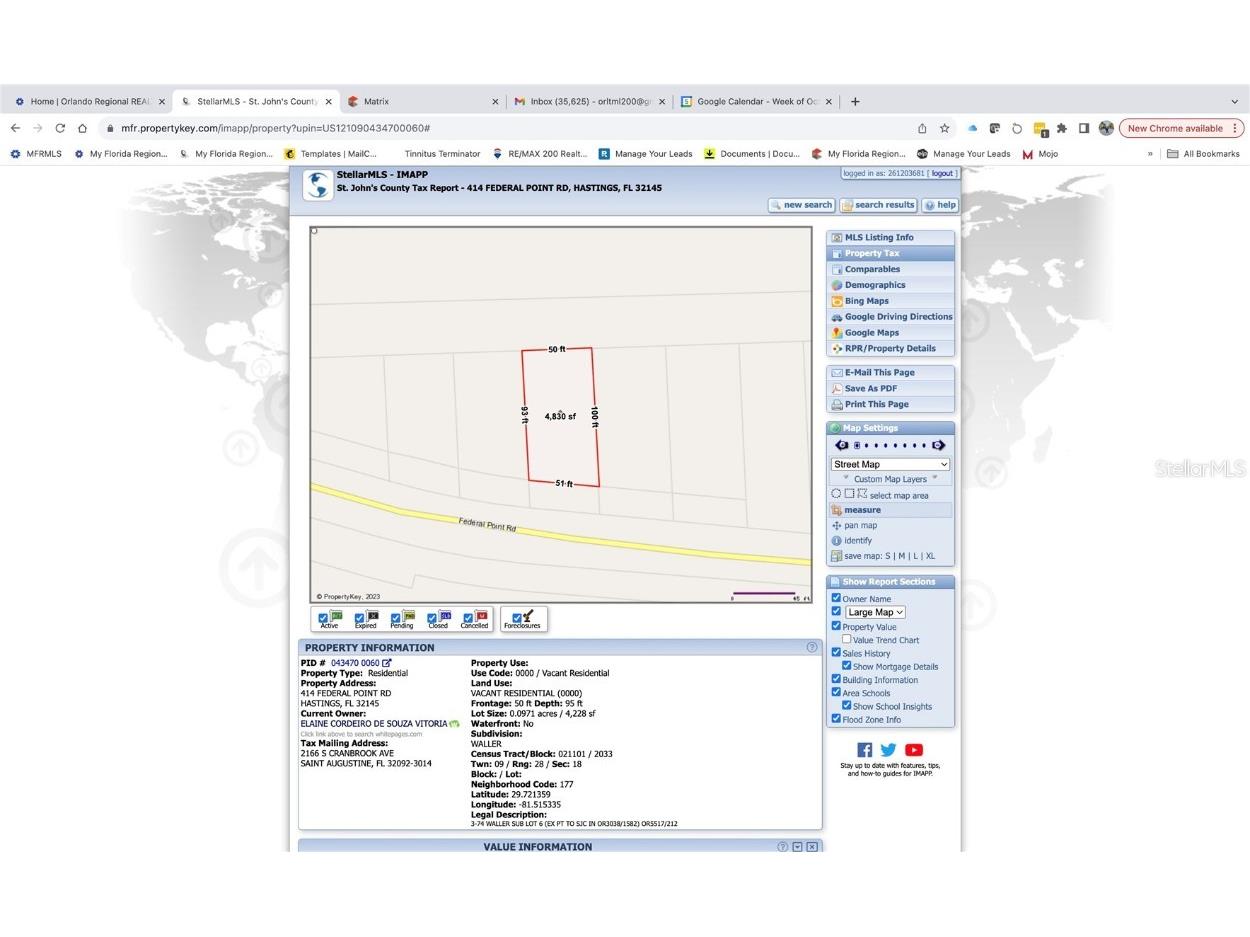Viewport: 1250px width, 937px height.
Task: Click the new search button
Action: click(x=801, y=205)
